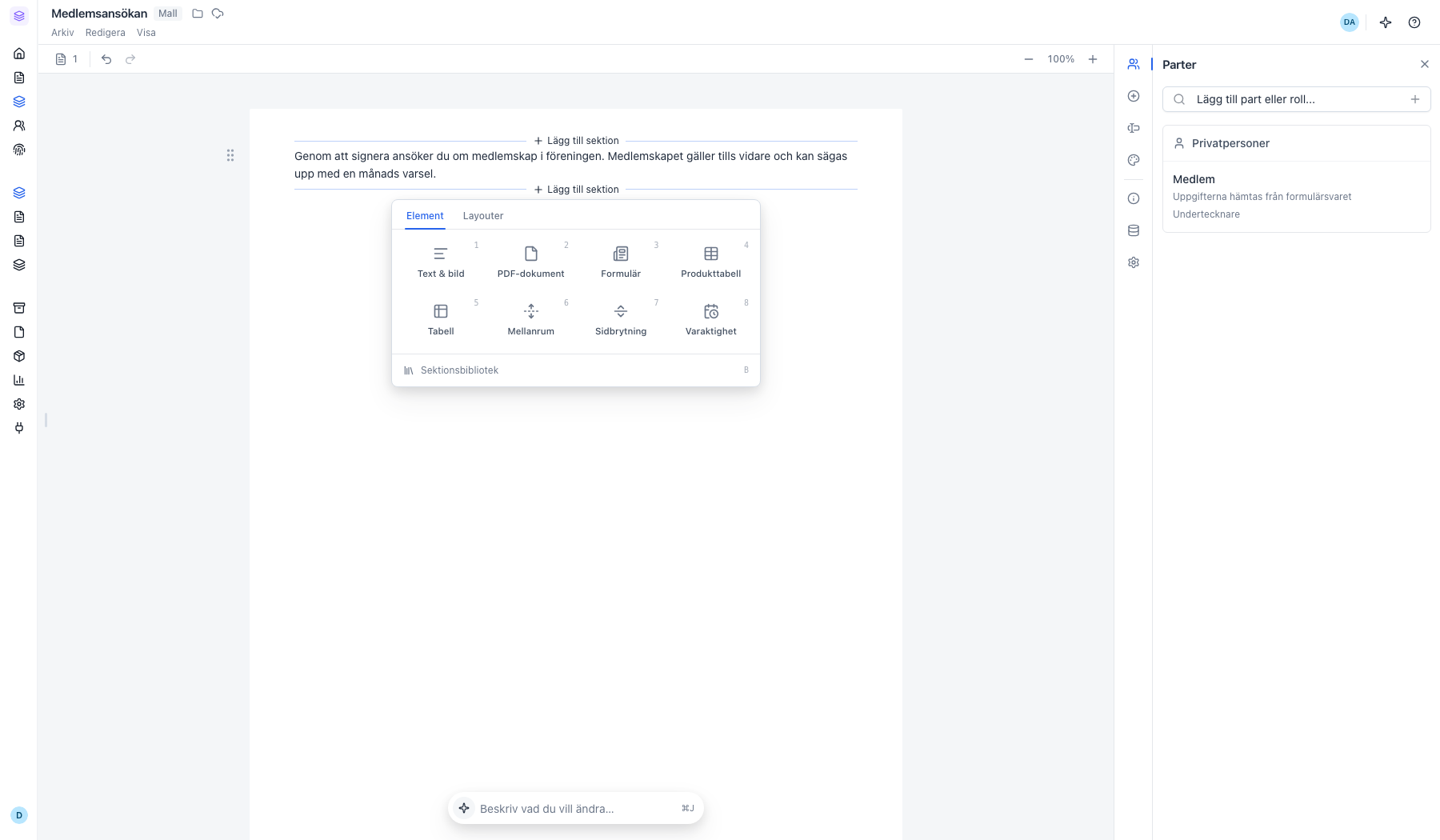Open the Parter people icon in right rail
The width and height of the screenshot is (1440, 840).
pos(1134,64)
